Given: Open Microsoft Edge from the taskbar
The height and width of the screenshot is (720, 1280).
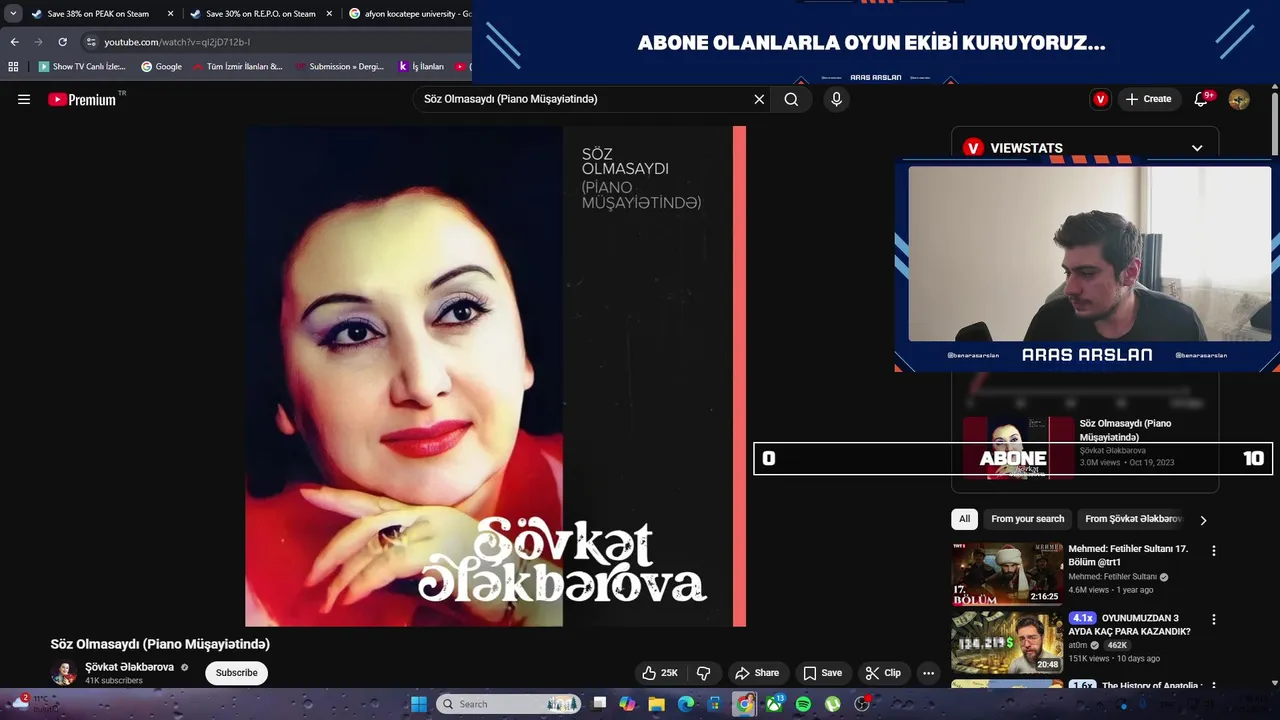Looking at the screenshot, I should [686, 704].
